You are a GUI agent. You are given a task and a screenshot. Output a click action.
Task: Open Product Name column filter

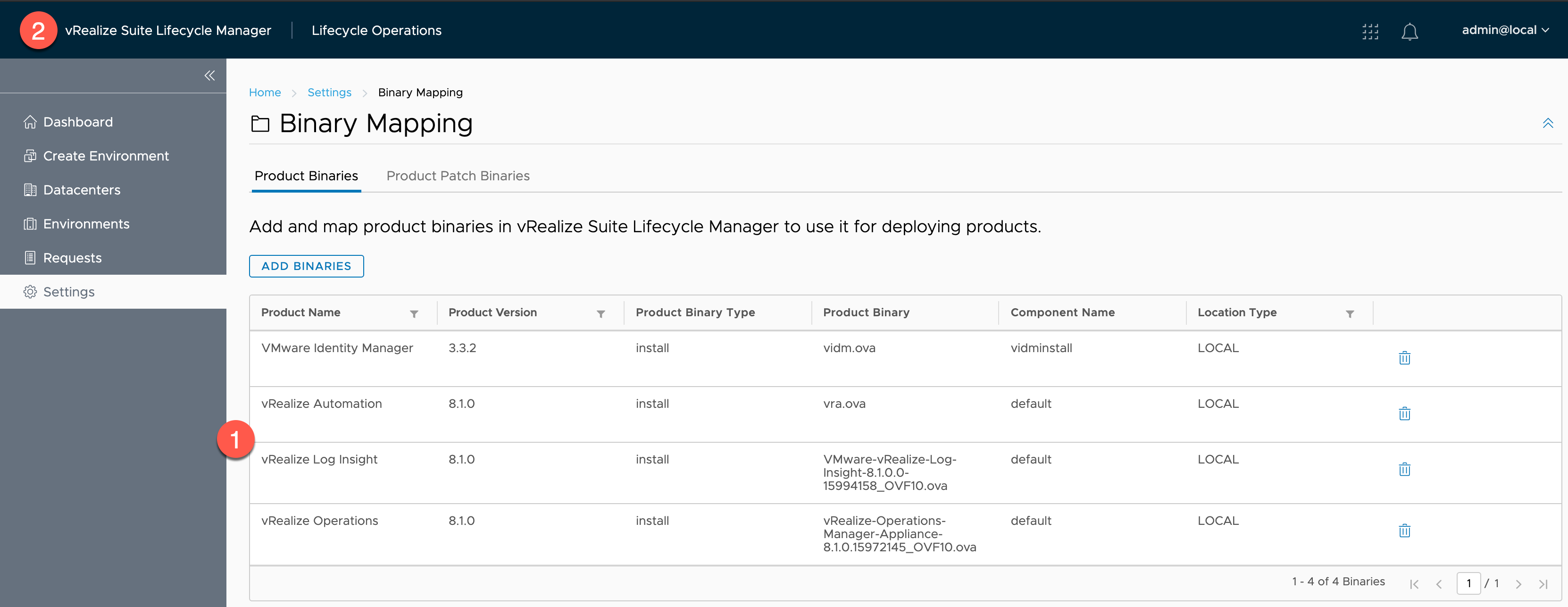414,313
